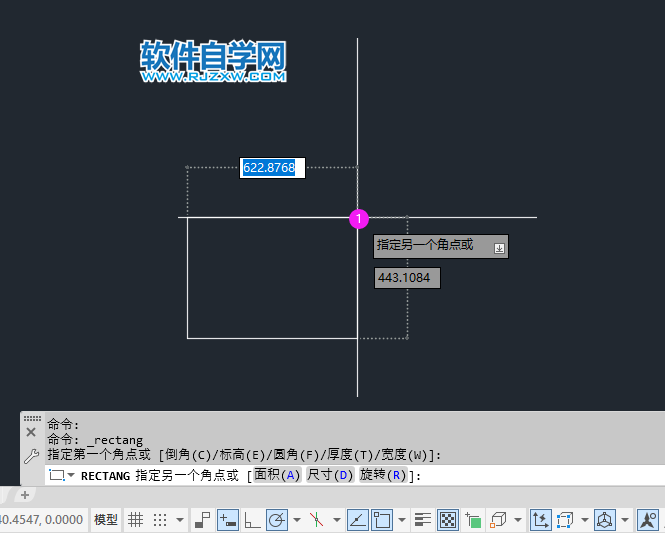
Task: Open polar tracking angle dropdown arrow
Action: (x=297, y=520)
